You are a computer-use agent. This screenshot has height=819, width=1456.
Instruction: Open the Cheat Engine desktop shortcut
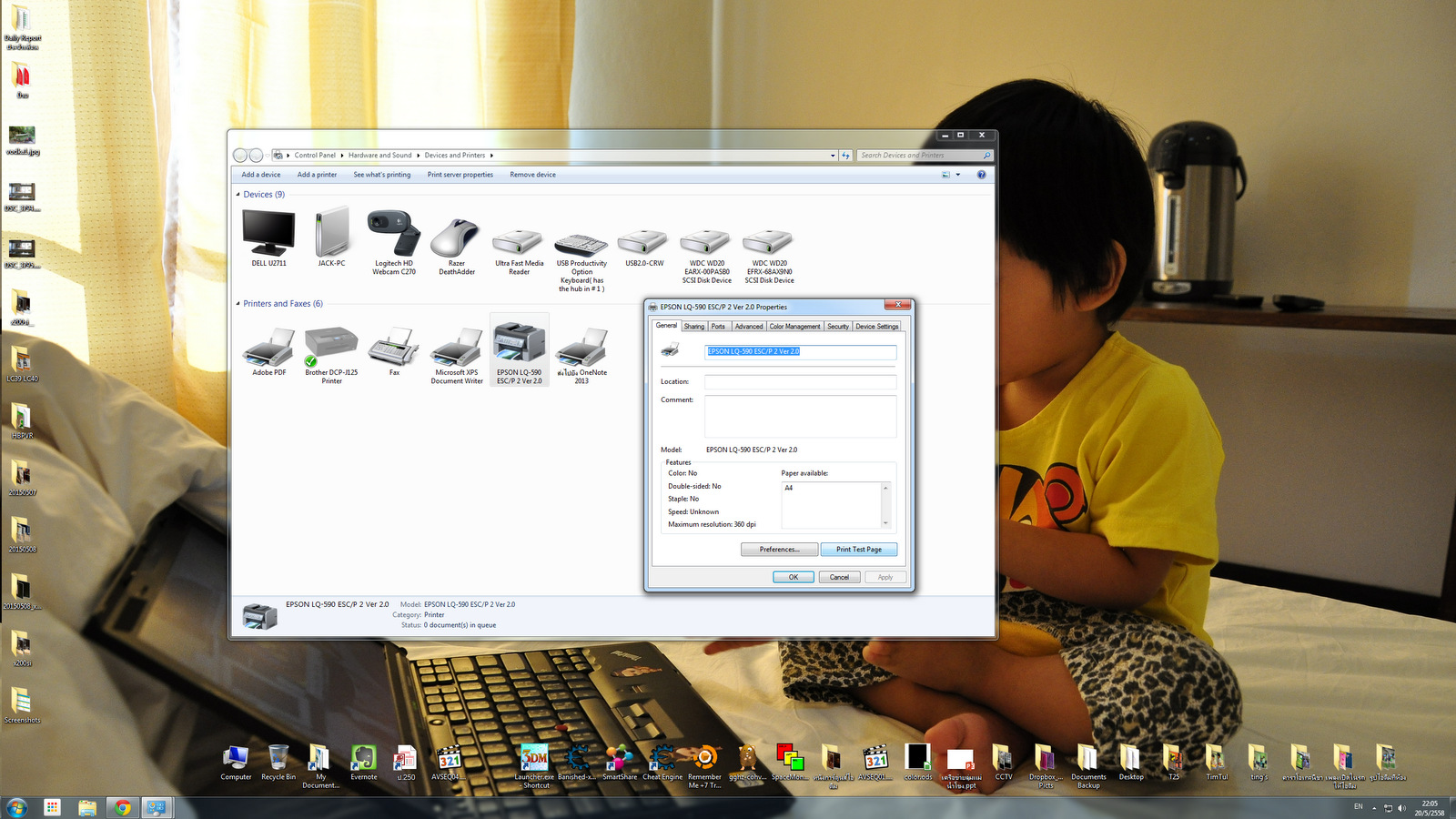pos(662,763)
